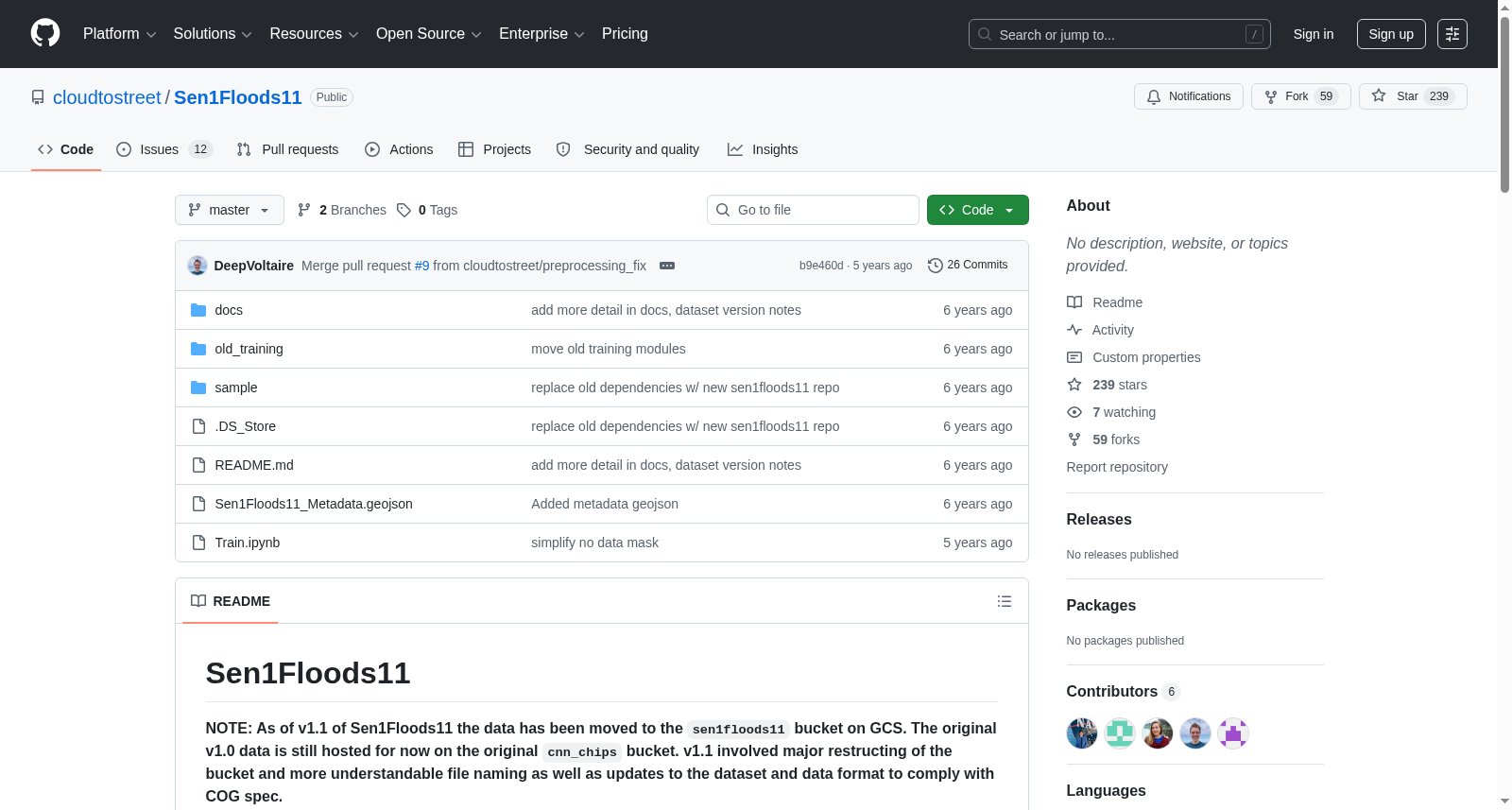Click the Custom properties note icon

(1074, 357)
